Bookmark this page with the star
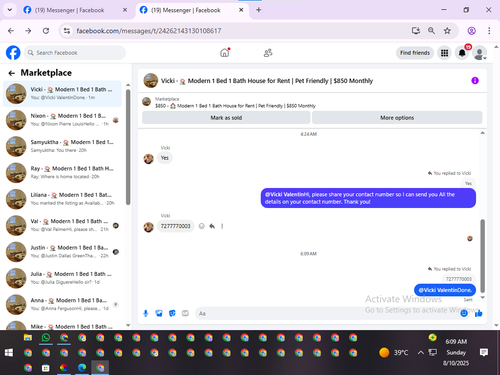Screen dimensions: 500x375 (447, 31)
